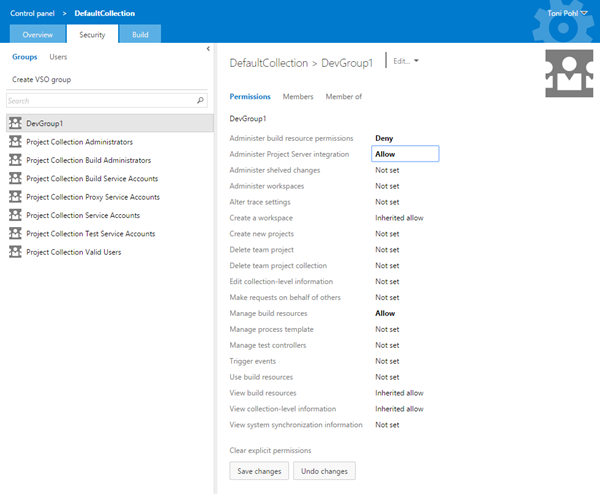Collapse the left groups pane arrow
This screenshot has width=600, height=494.
pyautogui.click(x=208, y=49)
